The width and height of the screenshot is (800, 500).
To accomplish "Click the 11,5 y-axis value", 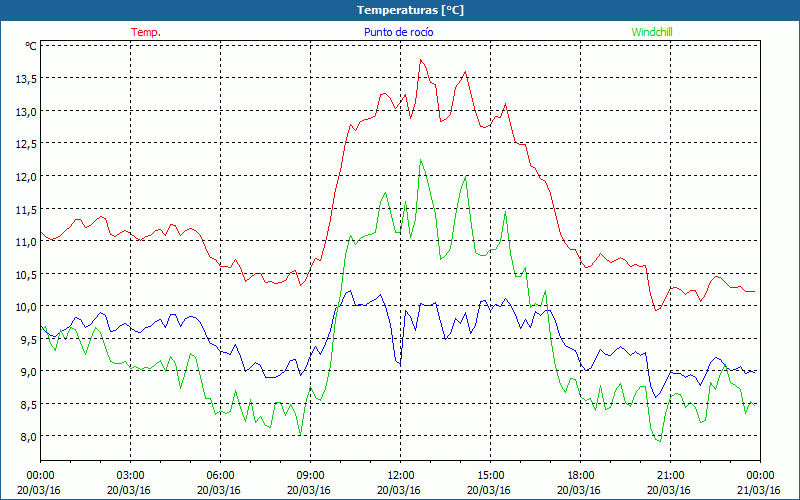I will point(25,209).
